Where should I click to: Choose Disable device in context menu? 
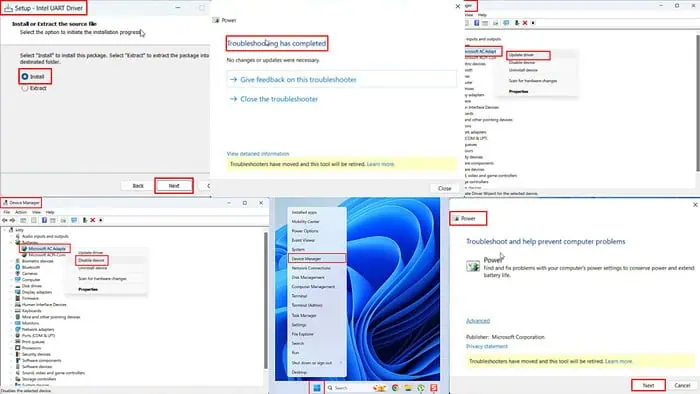[x=91, y=260]
